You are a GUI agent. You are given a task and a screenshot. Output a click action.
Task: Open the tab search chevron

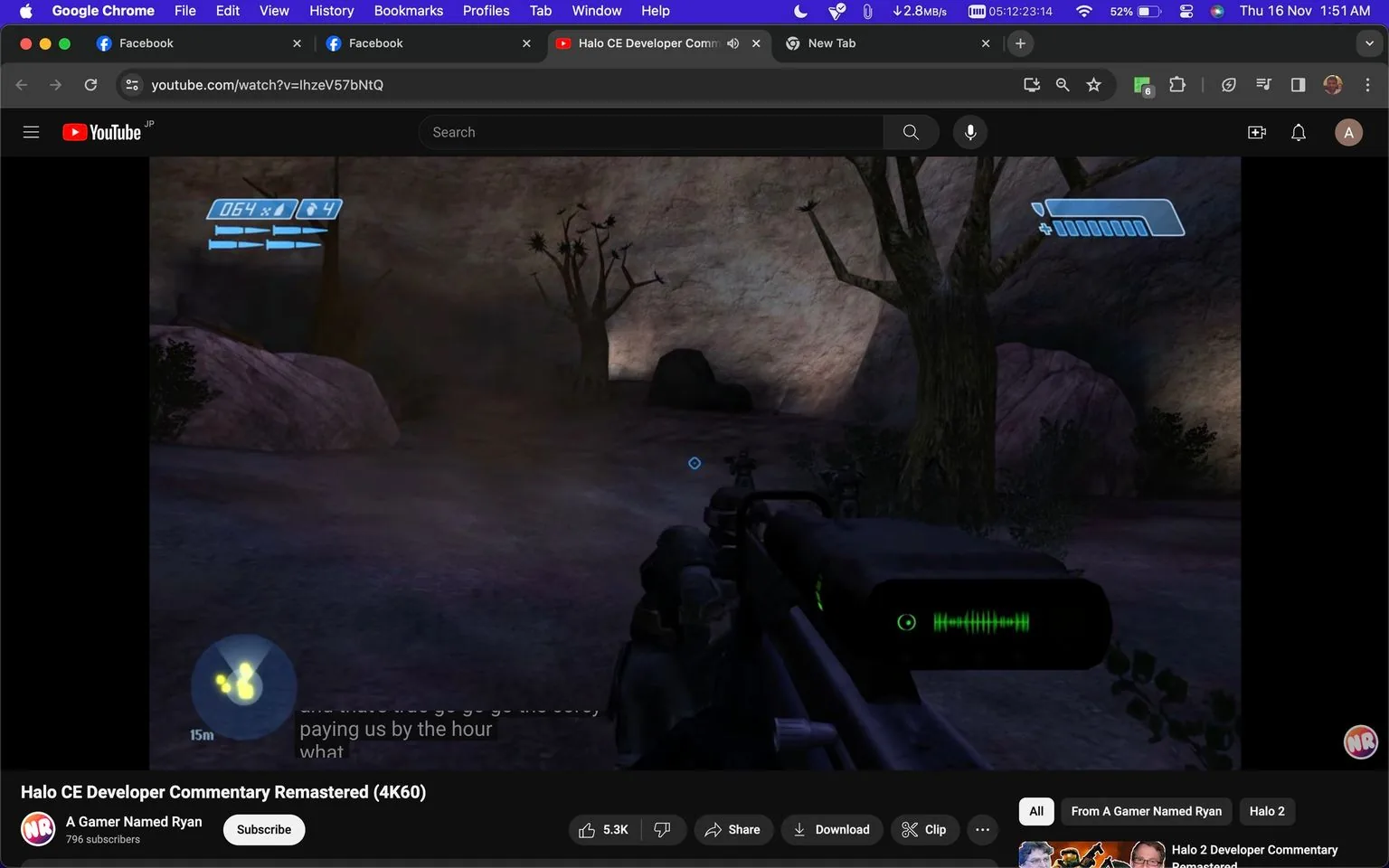[x=1368, y=42]
